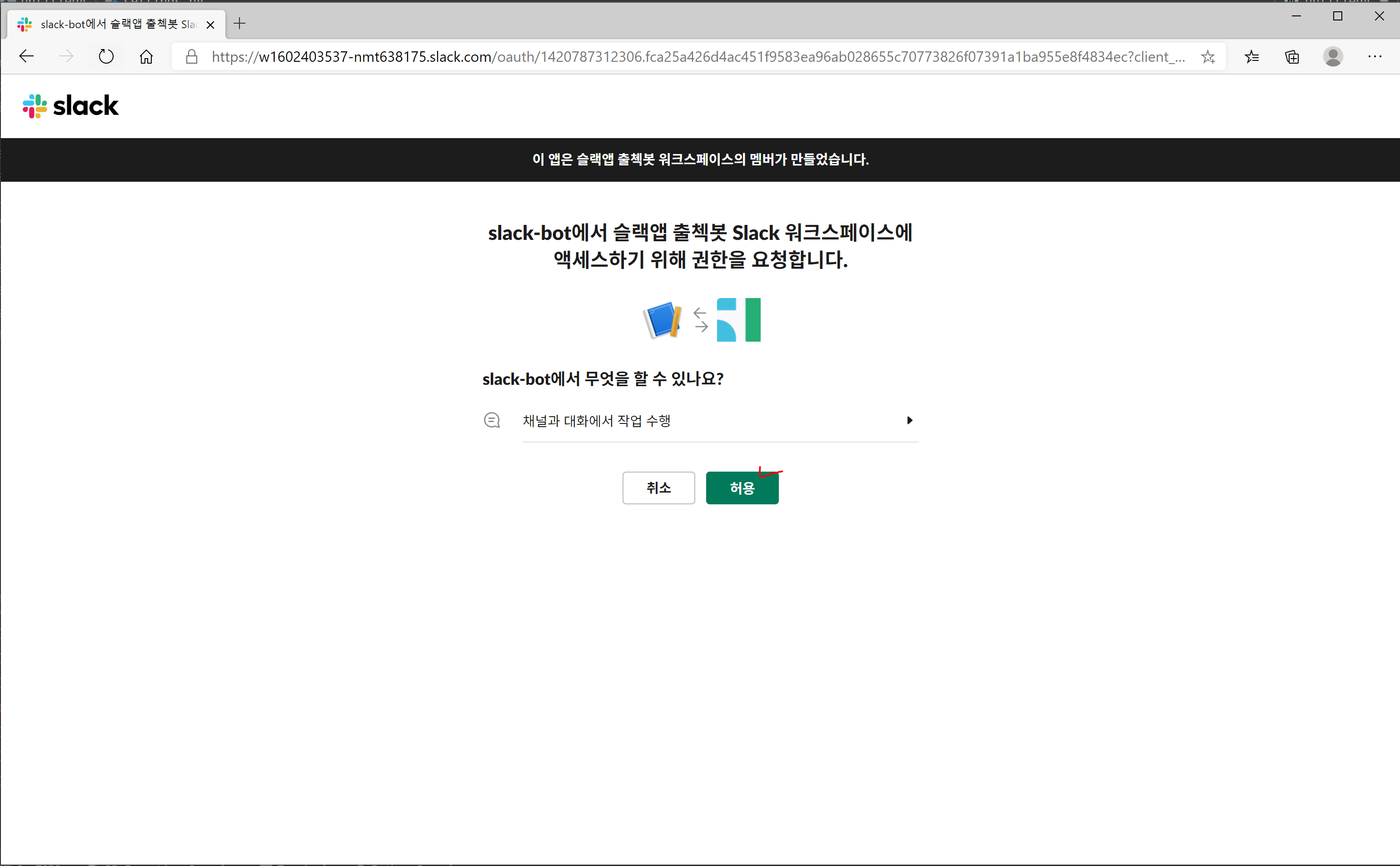Select the slack-bot browser tab
This screenshot has height=866, width=1400.
pyautogui.click(x=115, y=24)
